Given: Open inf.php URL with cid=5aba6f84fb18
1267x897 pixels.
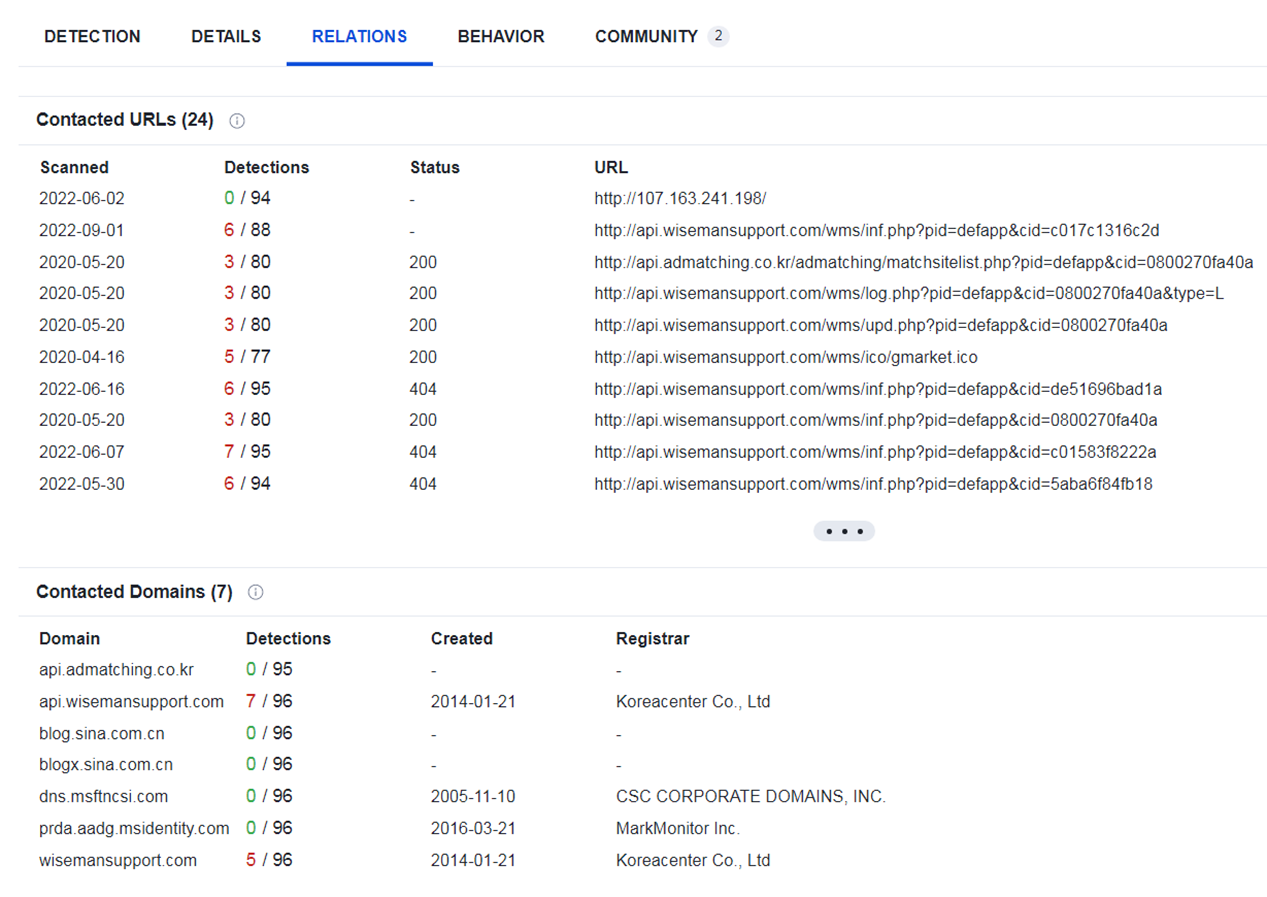Looking at the screenshot, I should [x=874, y=484].
